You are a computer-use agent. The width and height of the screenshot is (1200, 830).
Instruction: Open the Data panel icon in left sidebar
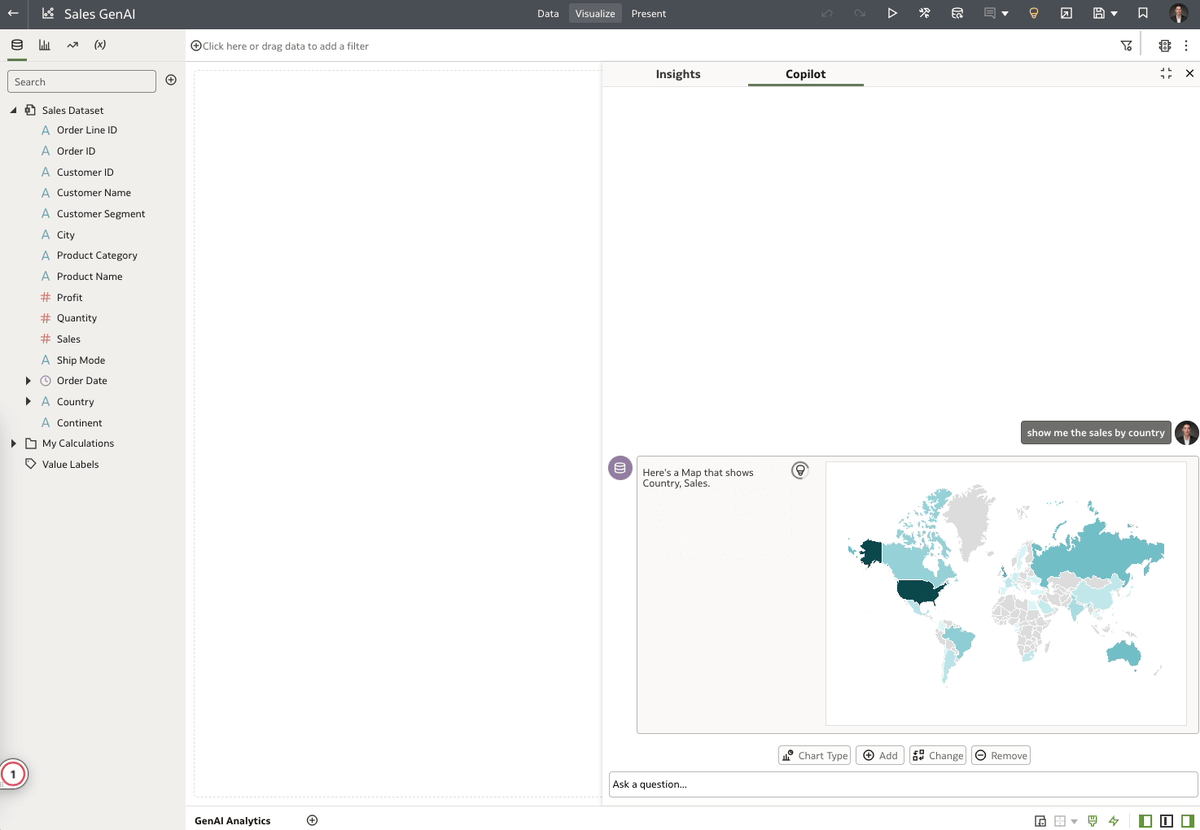pos(16,44)
